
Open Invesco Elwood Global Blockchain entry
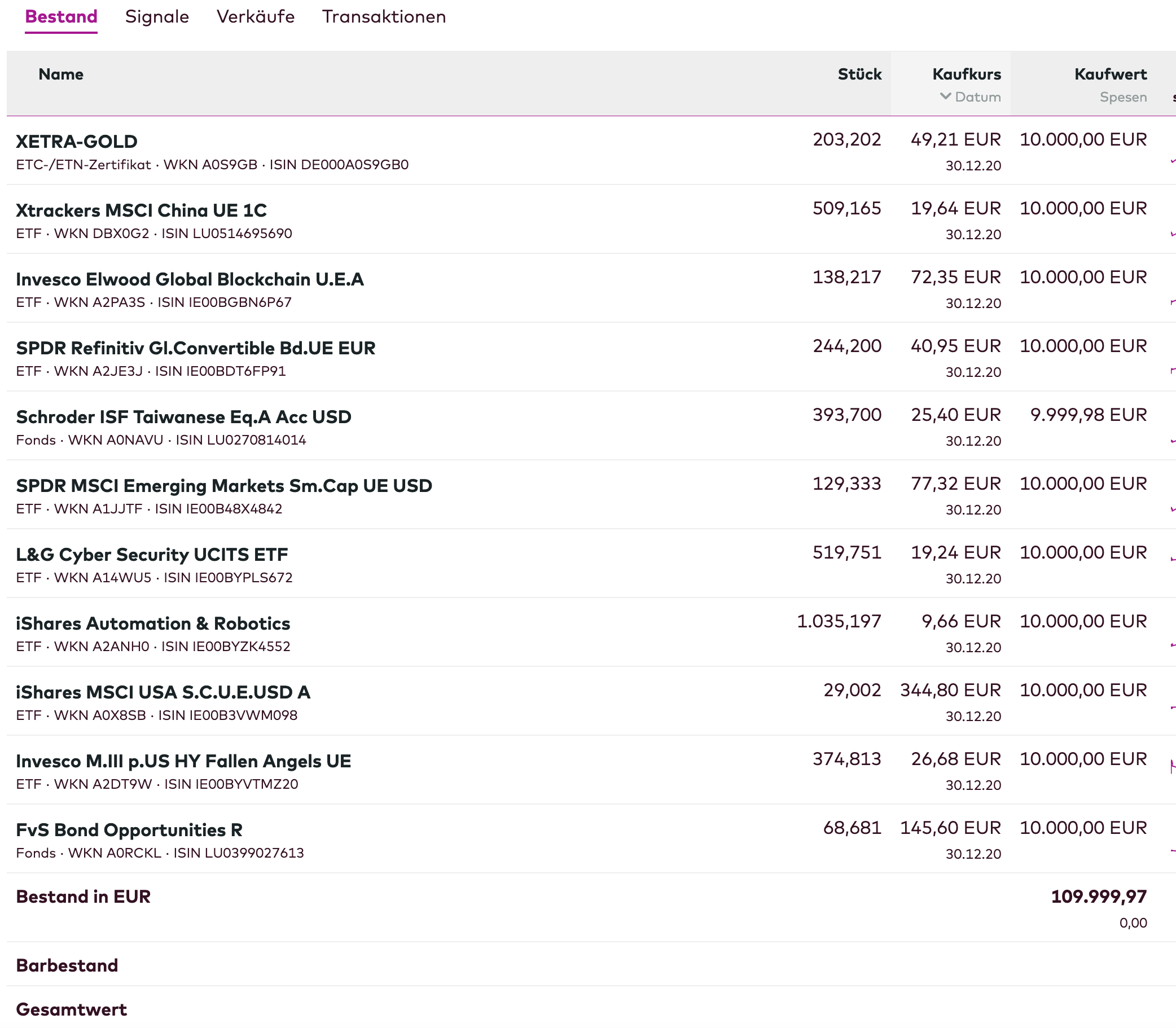point(189,279)
